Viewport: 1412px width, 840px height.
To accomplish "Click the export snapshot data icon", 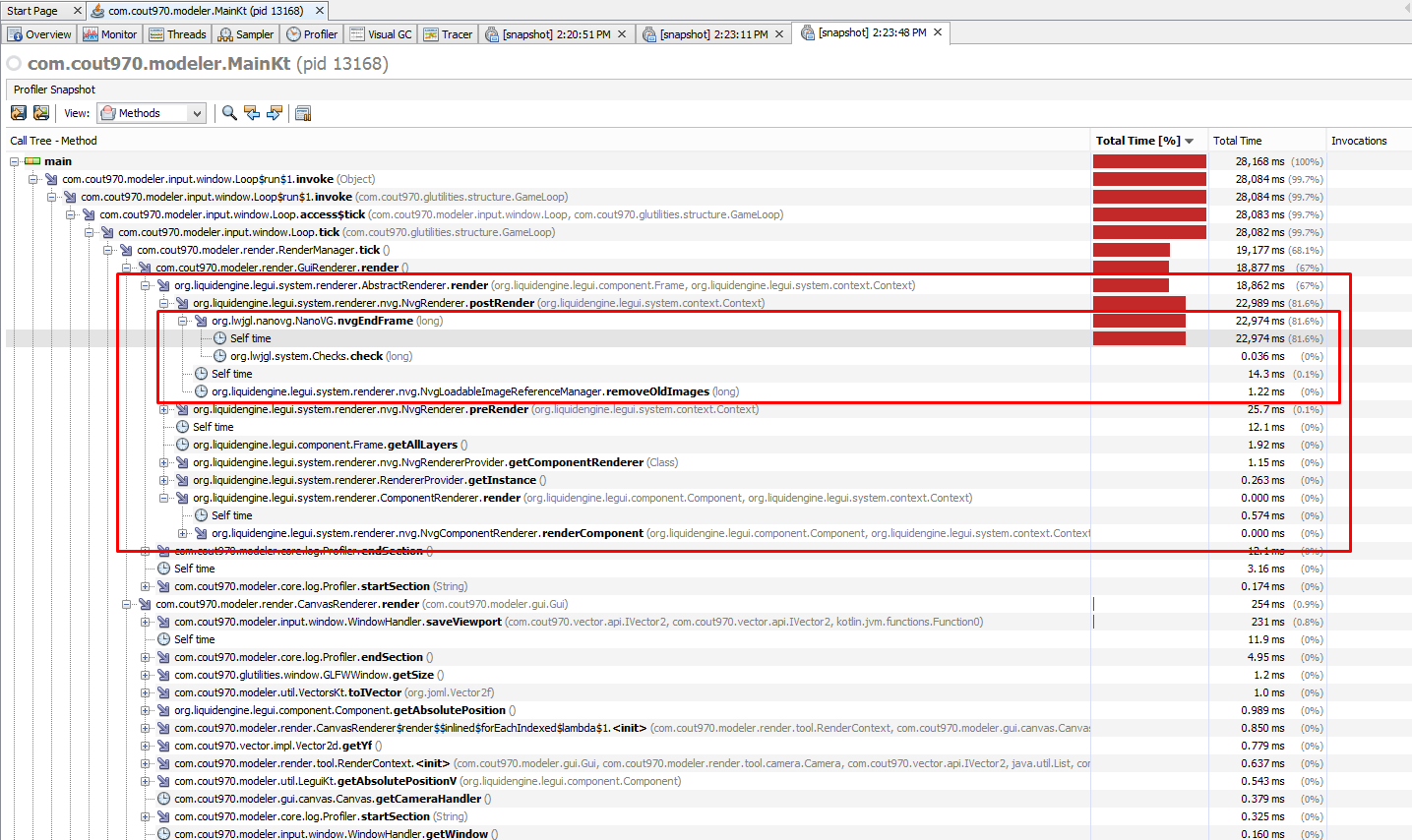I will (x=19, y=113).
